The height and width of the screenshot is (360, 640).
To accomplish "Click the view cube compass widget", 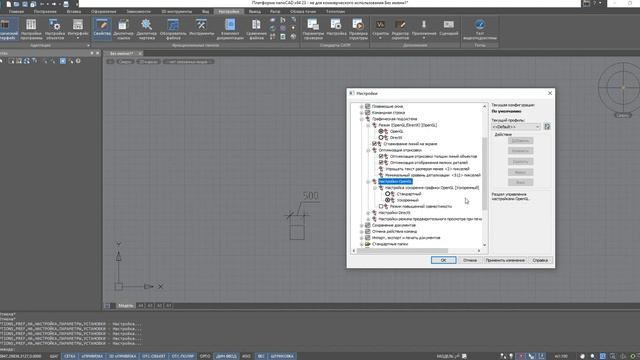I will pos(622,88).
